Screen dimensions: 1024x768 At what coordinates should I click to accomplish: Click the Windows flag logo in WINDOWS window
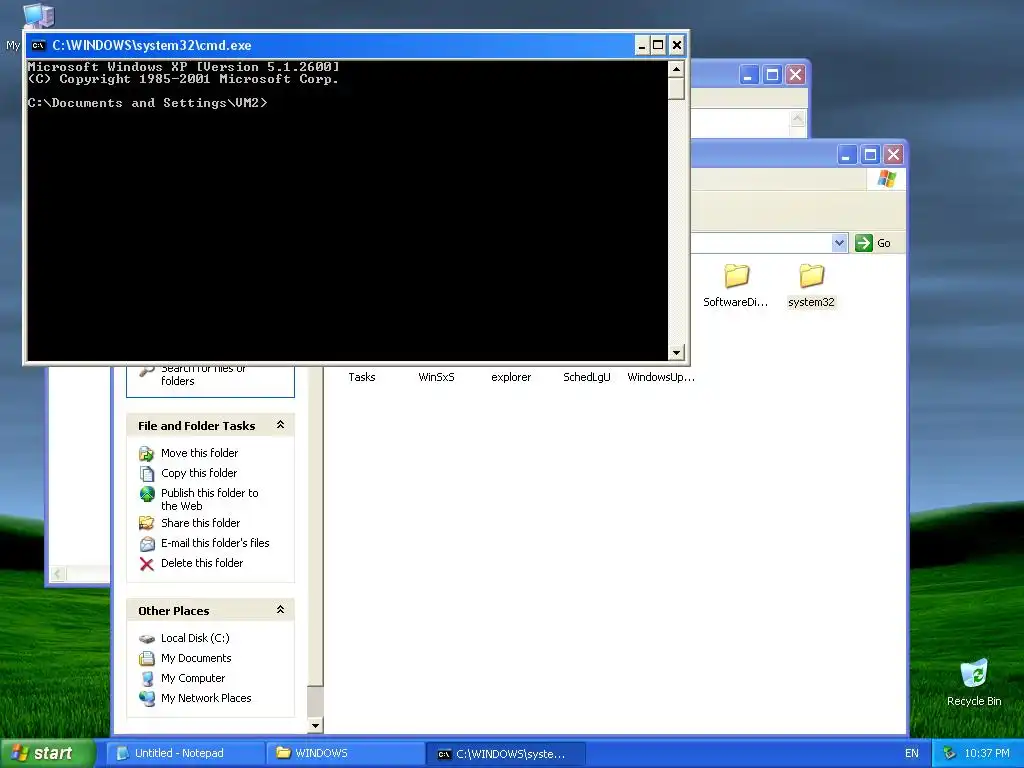(x=887, y=178)
